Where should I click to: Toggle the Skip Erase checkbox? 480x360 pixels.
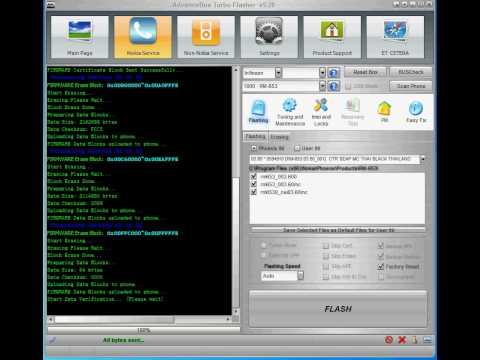pos(326,256)
